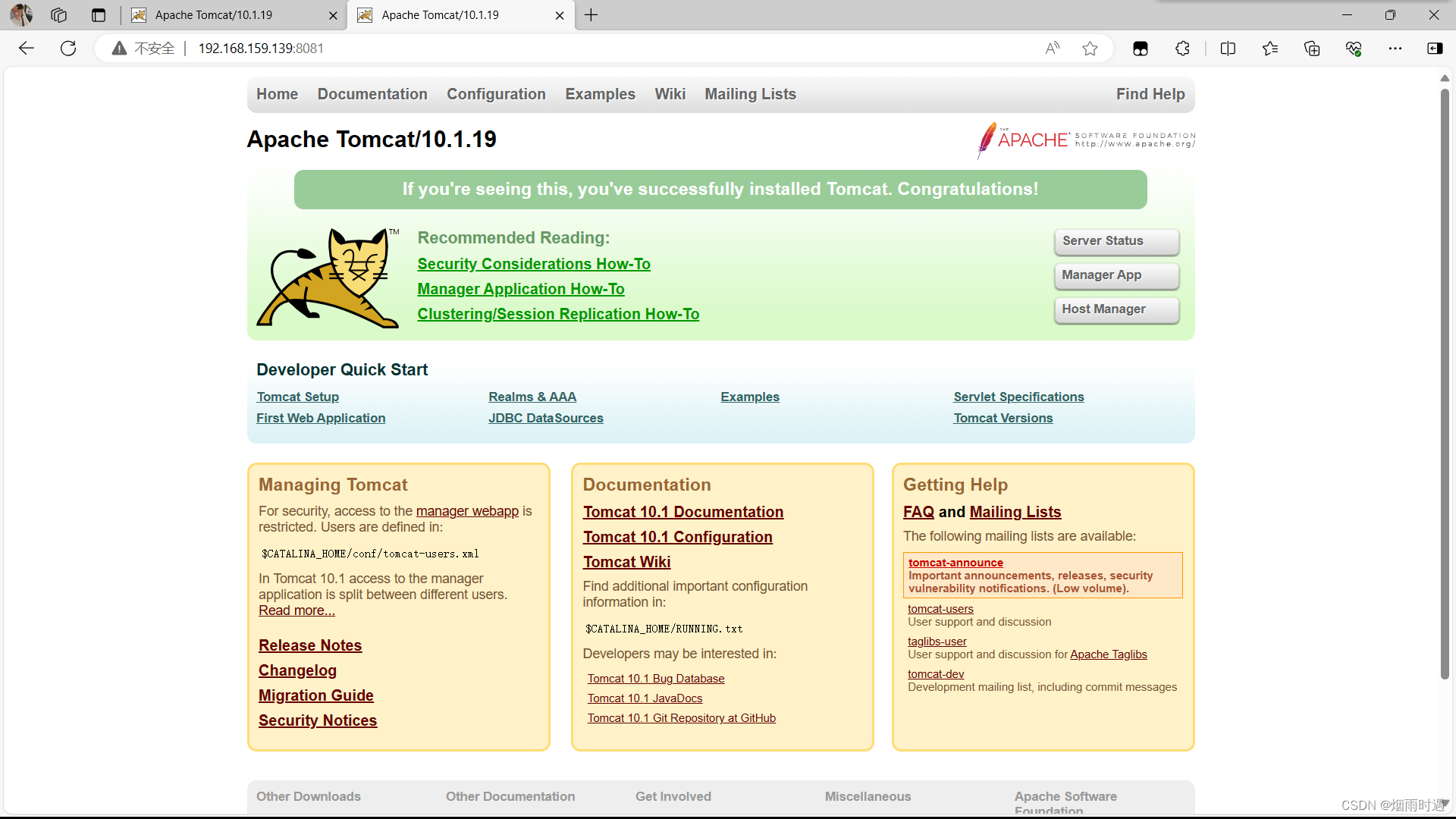The image size is (1456, 819).
Task: Click the read aloud icon
Action: tap(1052, 49)
